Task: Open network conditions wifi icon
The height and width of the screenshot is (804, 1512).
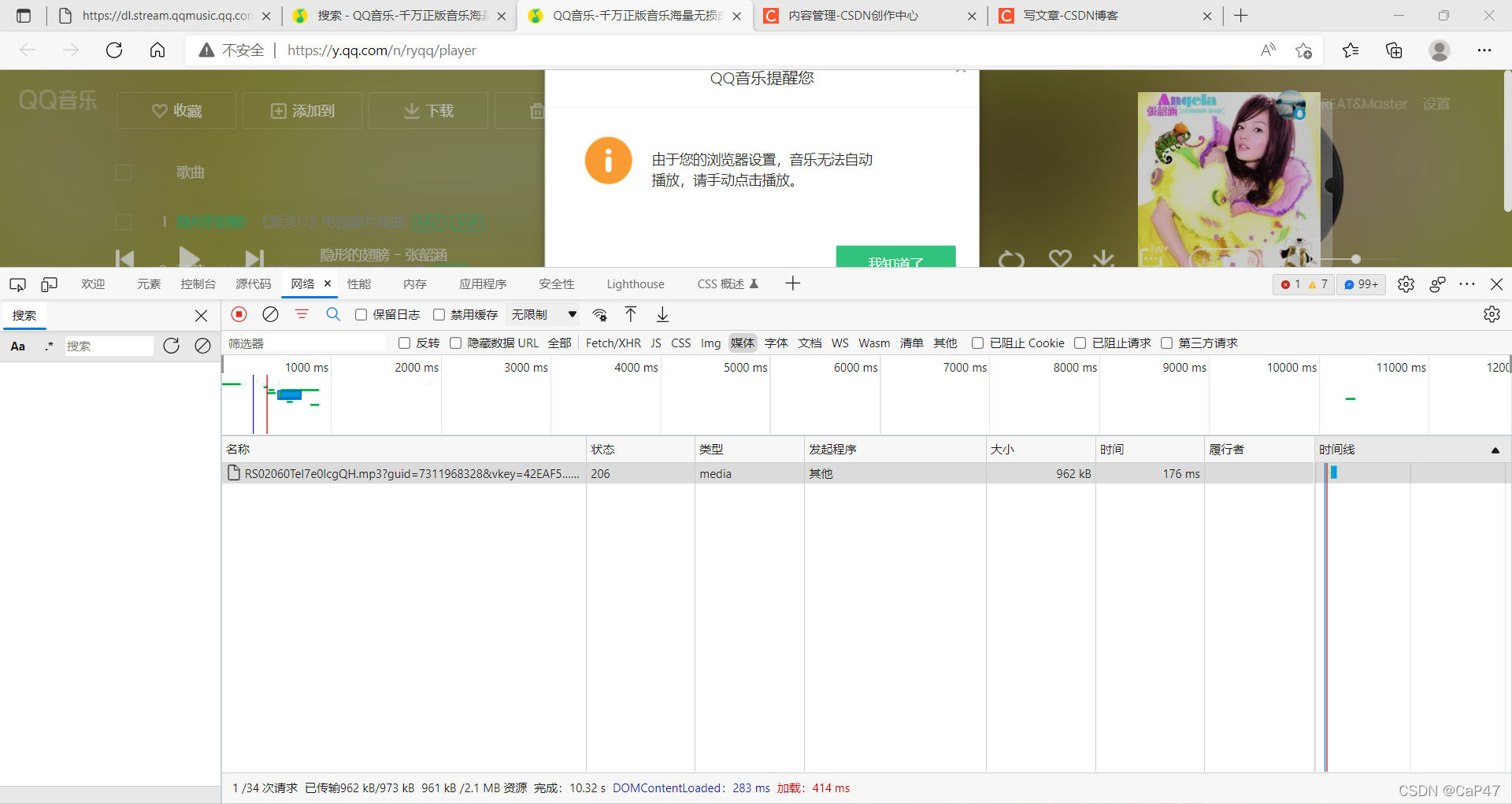Action: point(600,315)
